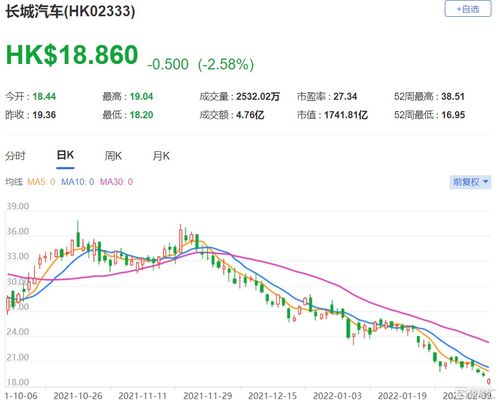
Task: Click the MA10 moving average label
Action: tap(77, 182)
